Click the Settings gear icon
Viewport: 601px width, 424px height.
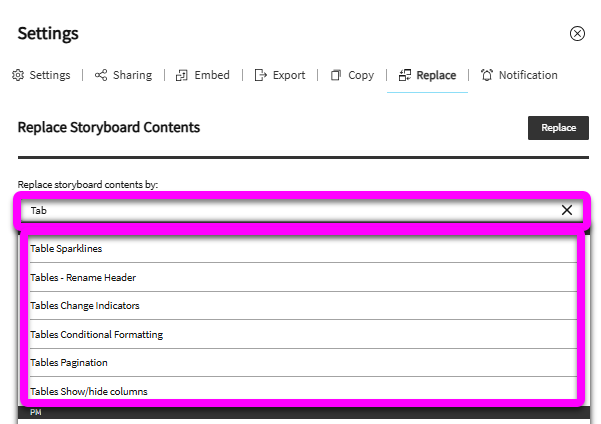[x=18, y=75]
